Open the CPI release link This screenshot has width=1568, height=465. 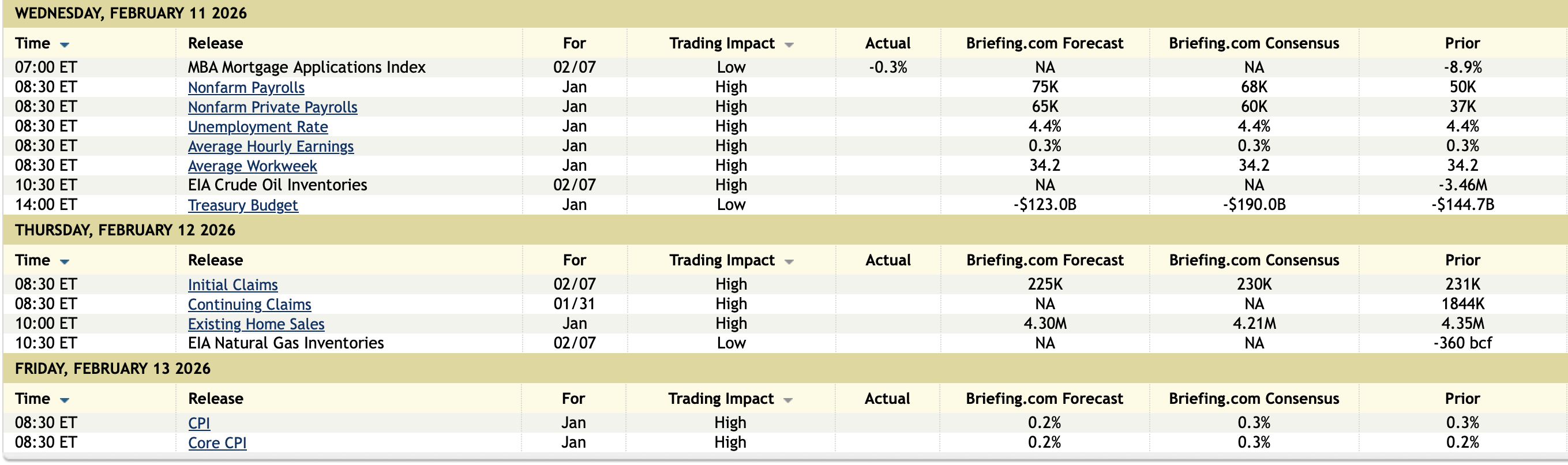coord(199,423)
